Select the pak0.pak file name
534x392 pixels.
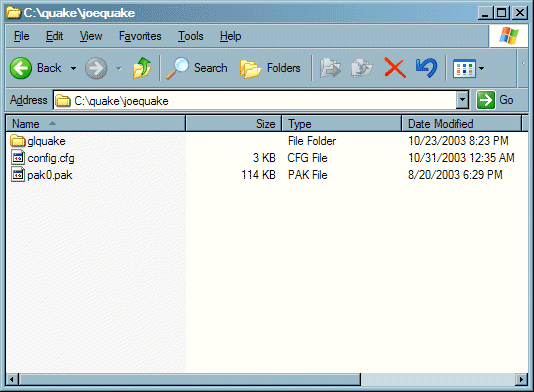click(50, 175)
